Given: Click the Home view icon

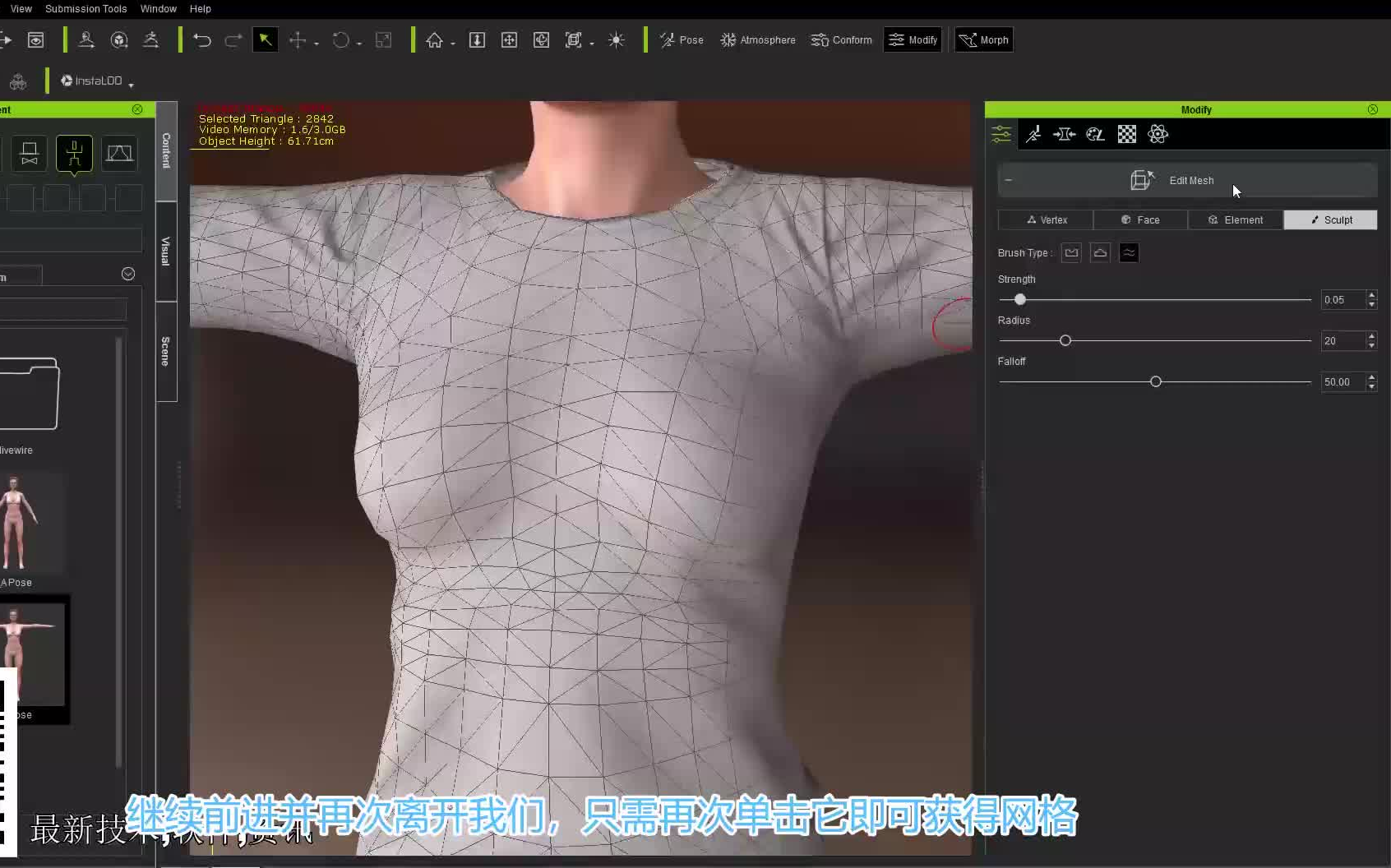Looking at the screenshot, I should (435, 39).
